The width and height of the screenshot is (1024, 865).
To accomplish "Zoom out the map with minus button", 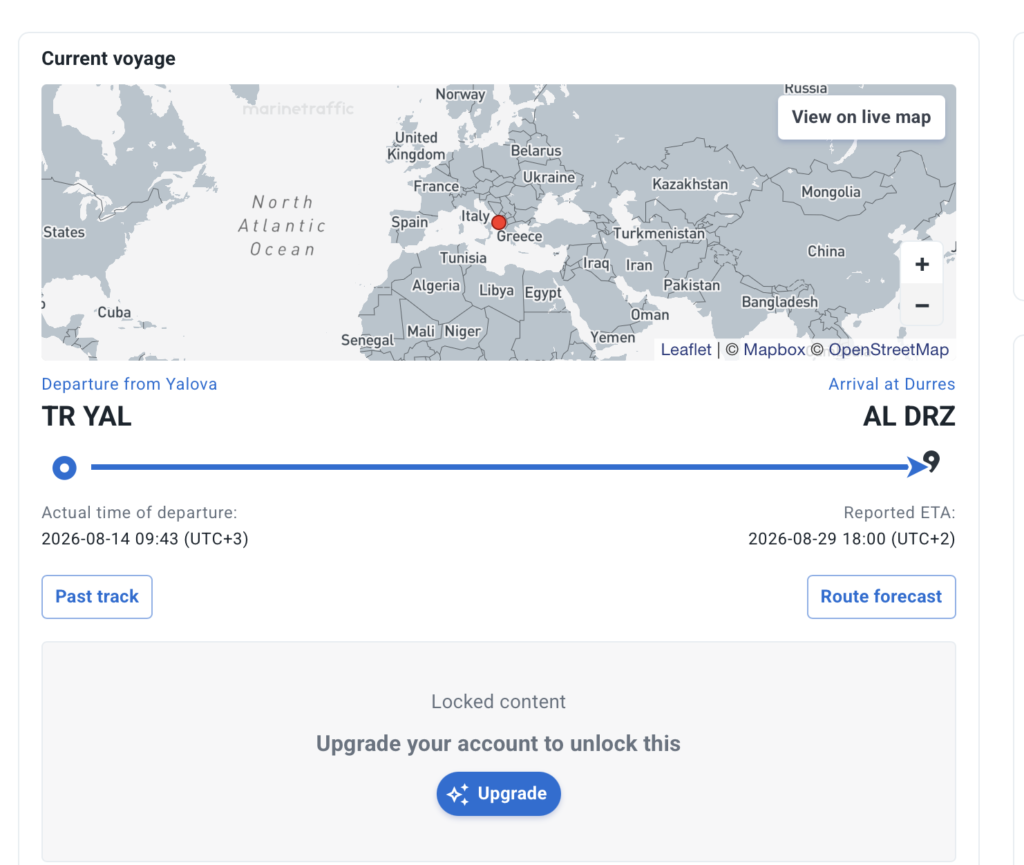I will pyautogui.click(x=921, y=305).
